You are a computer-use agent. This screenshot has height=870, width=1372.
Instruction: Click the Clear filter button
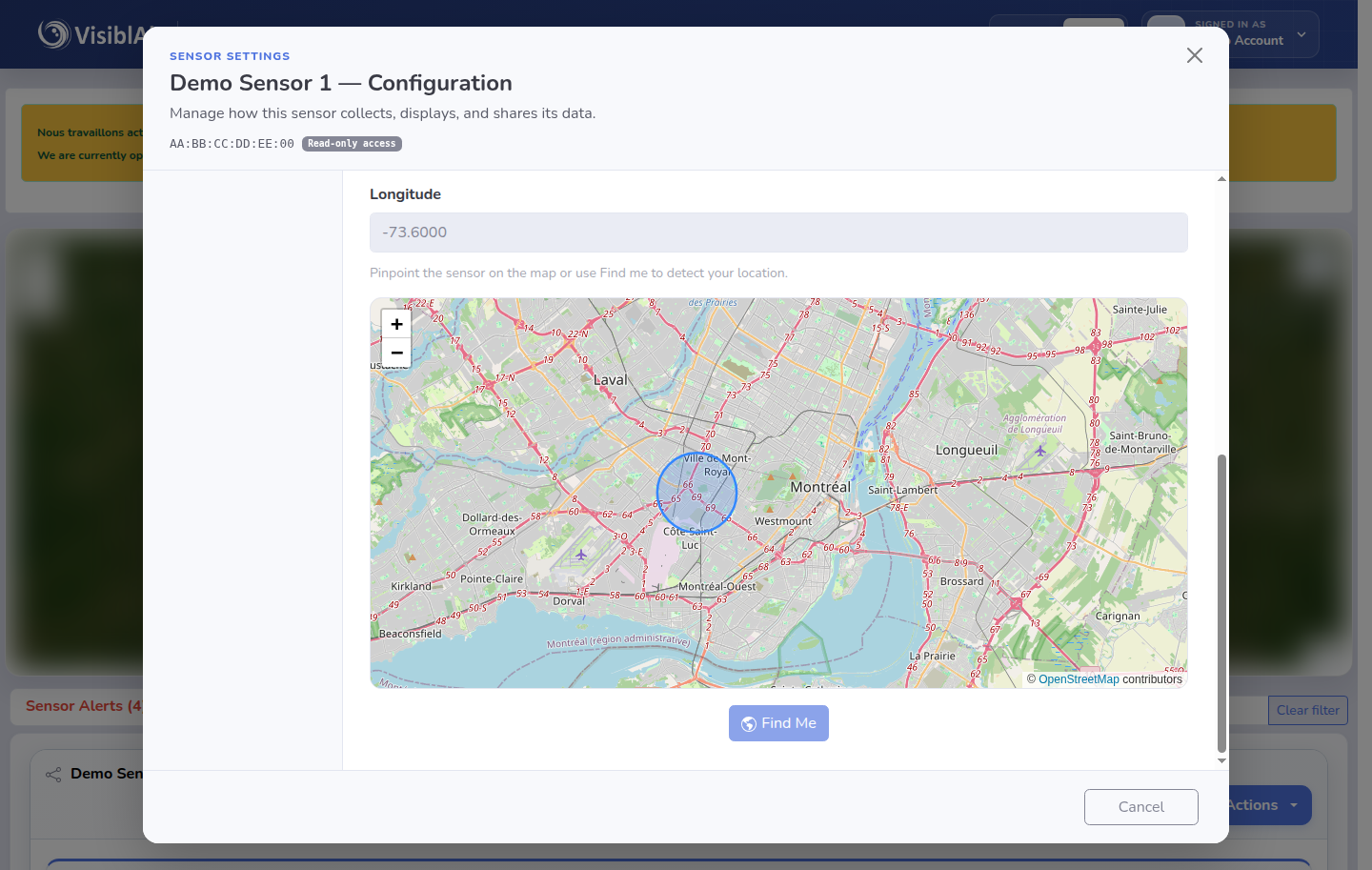(x=1307, y=710)
